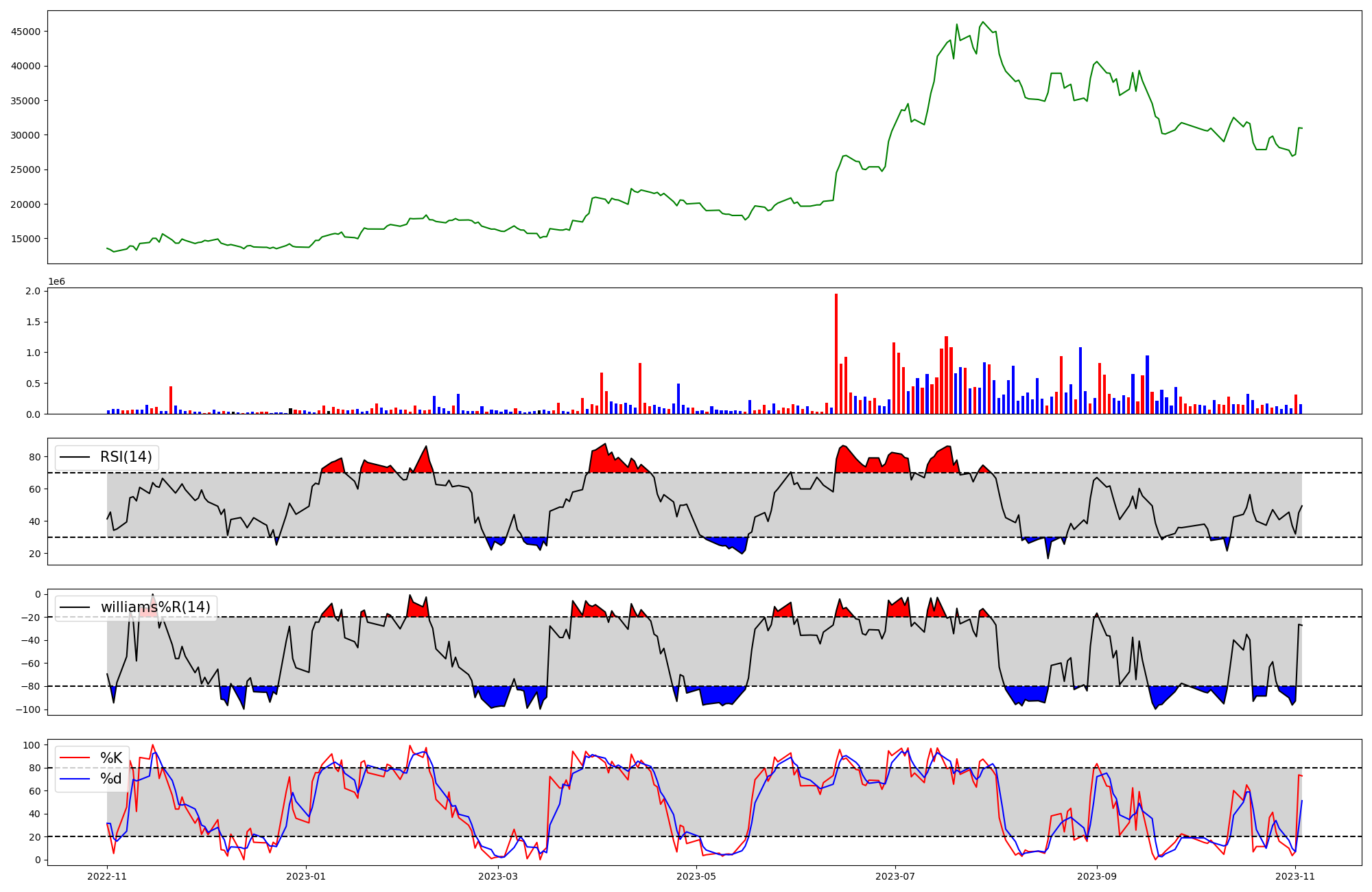The height and width of the screenshot is (892, 1372).
Task: Click the -100 Williams axis tick label
Action: 27,709
